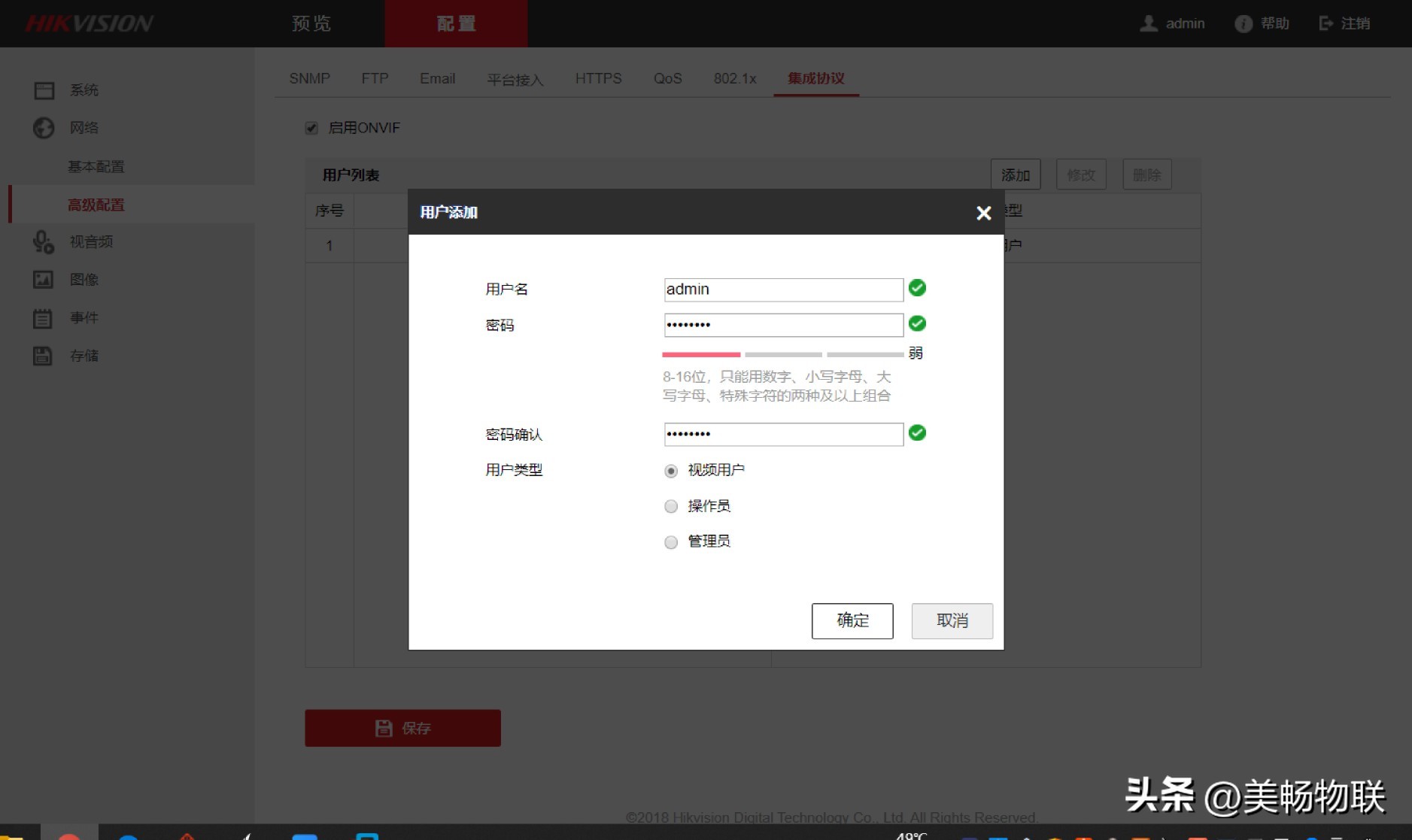Open 基本配置 under 网络

click(96, 166)
